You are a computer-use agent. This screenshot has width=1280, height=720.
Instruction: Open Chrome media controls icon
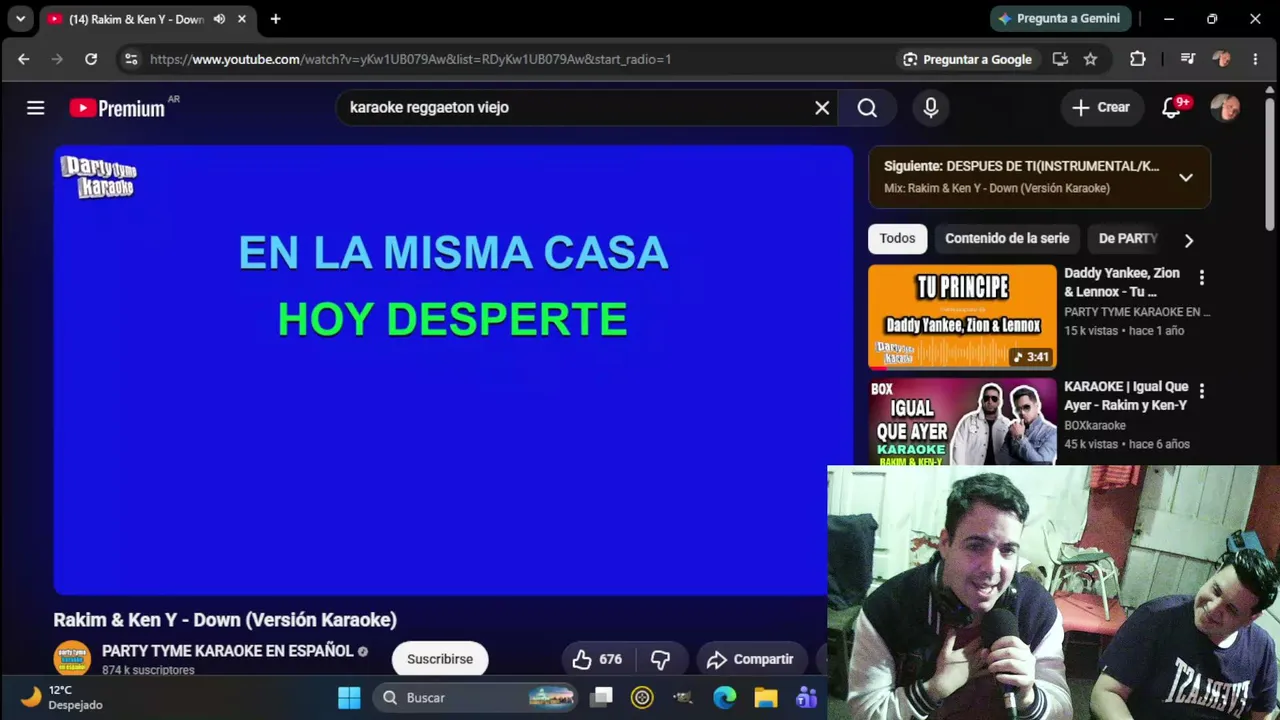click(x=1188, y=59)
